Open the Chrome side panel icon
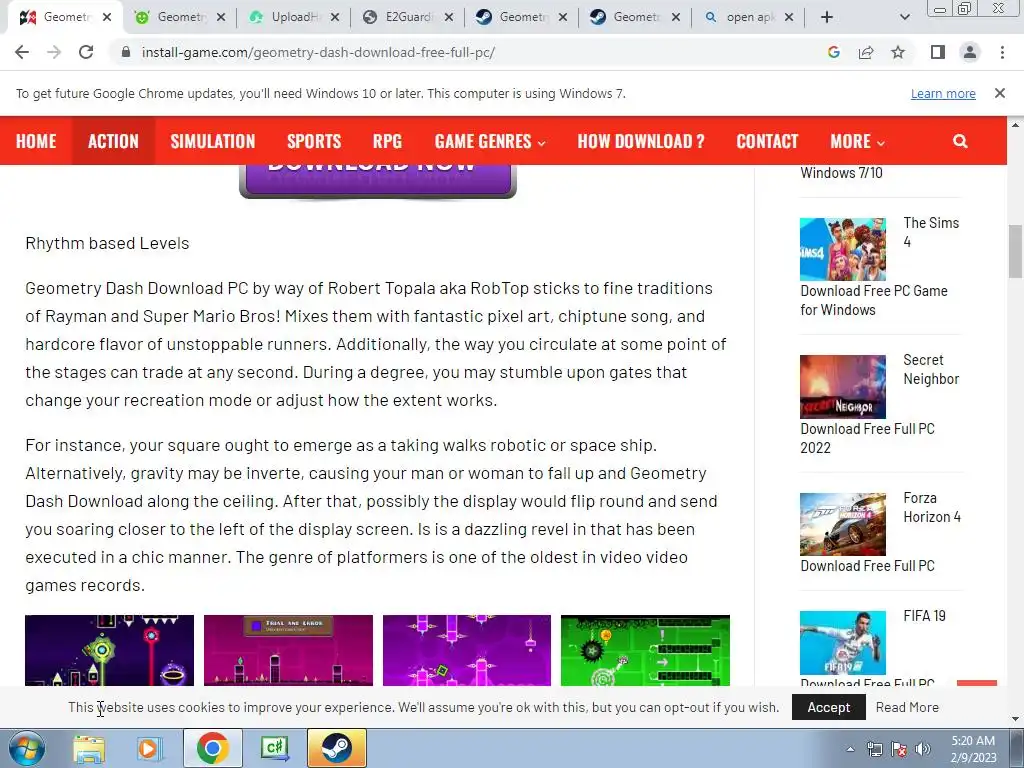 pos(938,52)
